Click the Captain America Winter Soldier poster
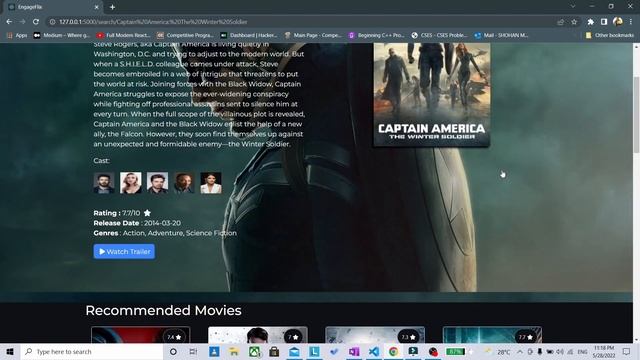This screenshot has width=640, height=360. click(x=432, y=95)
